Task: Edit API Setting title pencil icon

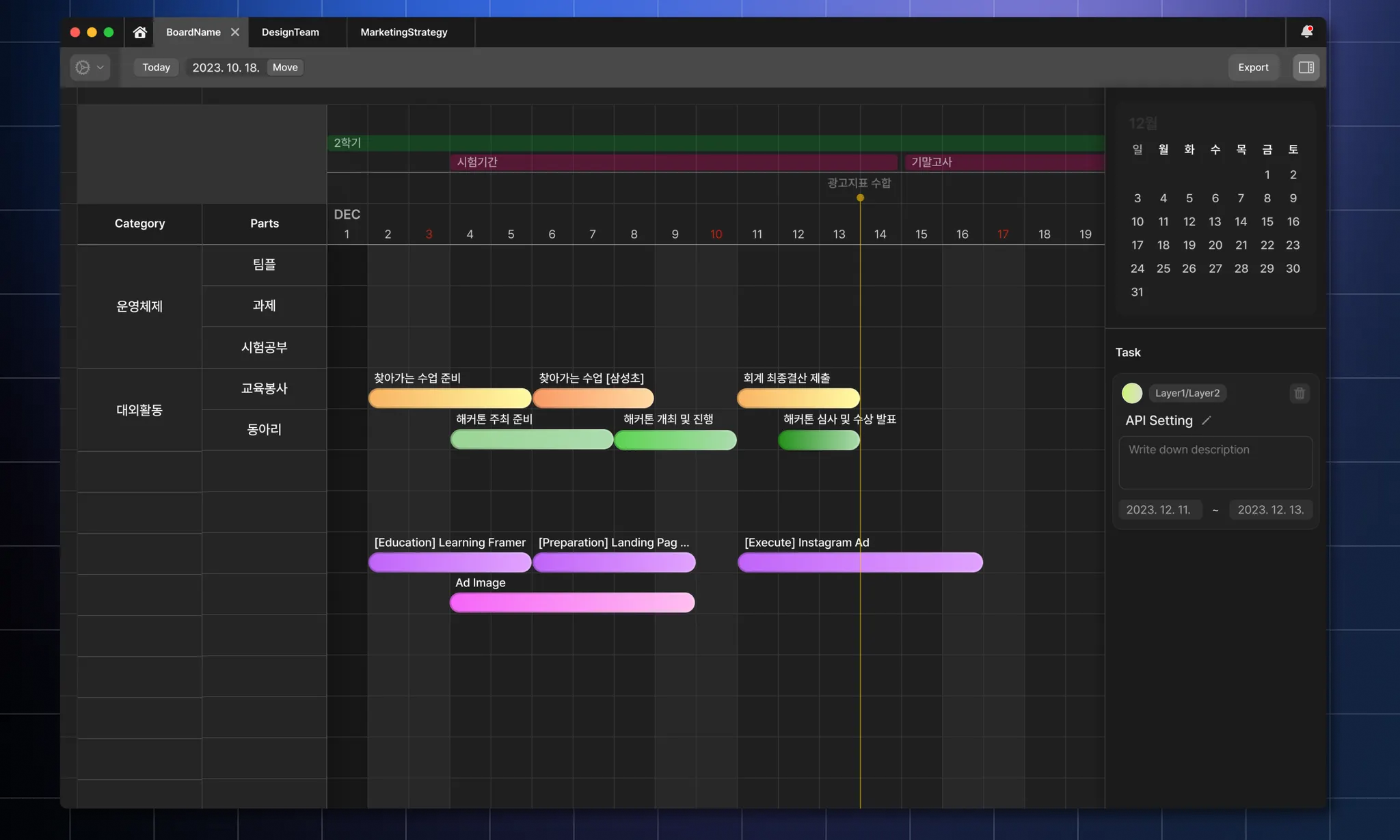Action: [x=1207, y=420]
